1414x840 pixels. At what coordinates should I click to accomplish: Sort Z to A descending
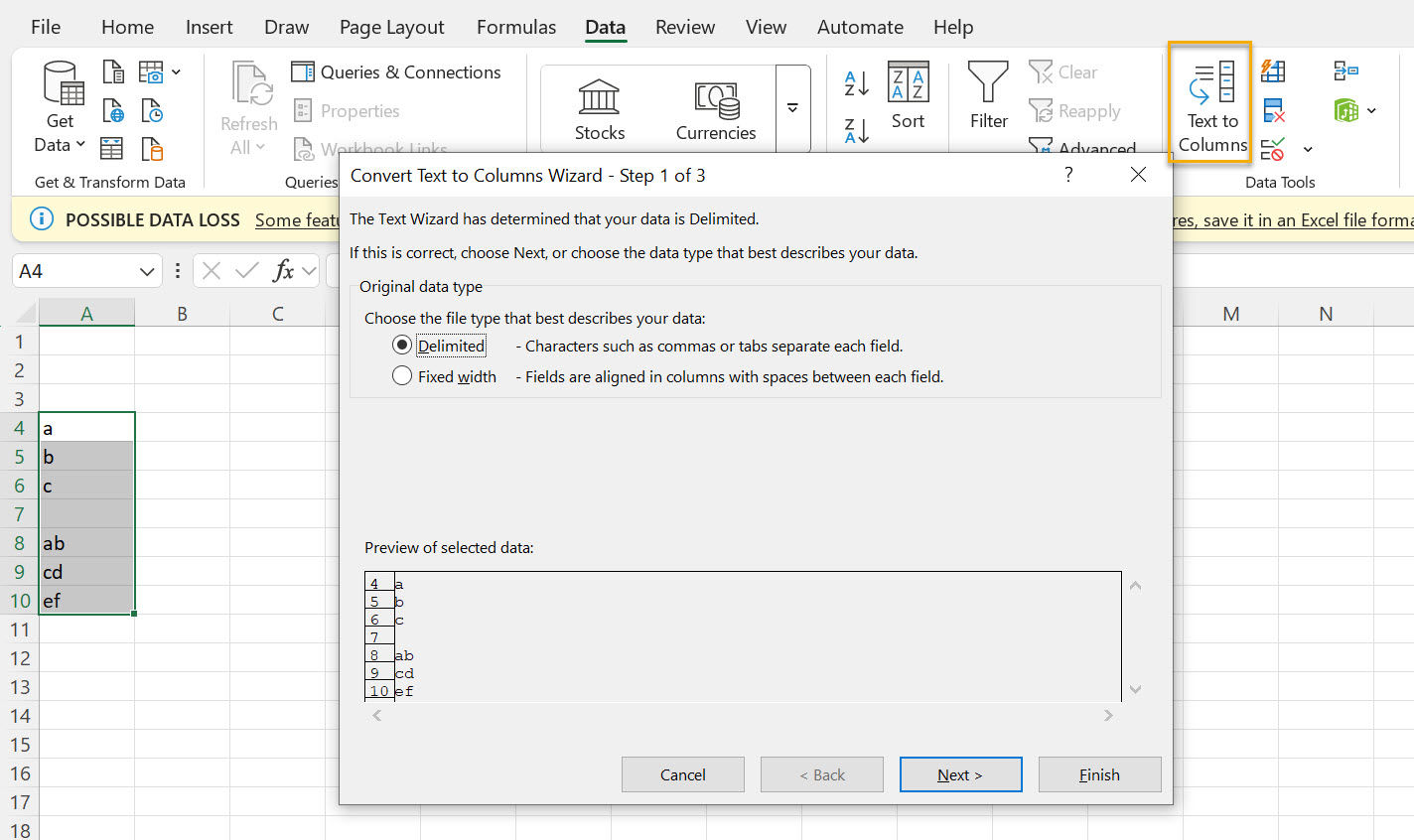coord(856,130)
